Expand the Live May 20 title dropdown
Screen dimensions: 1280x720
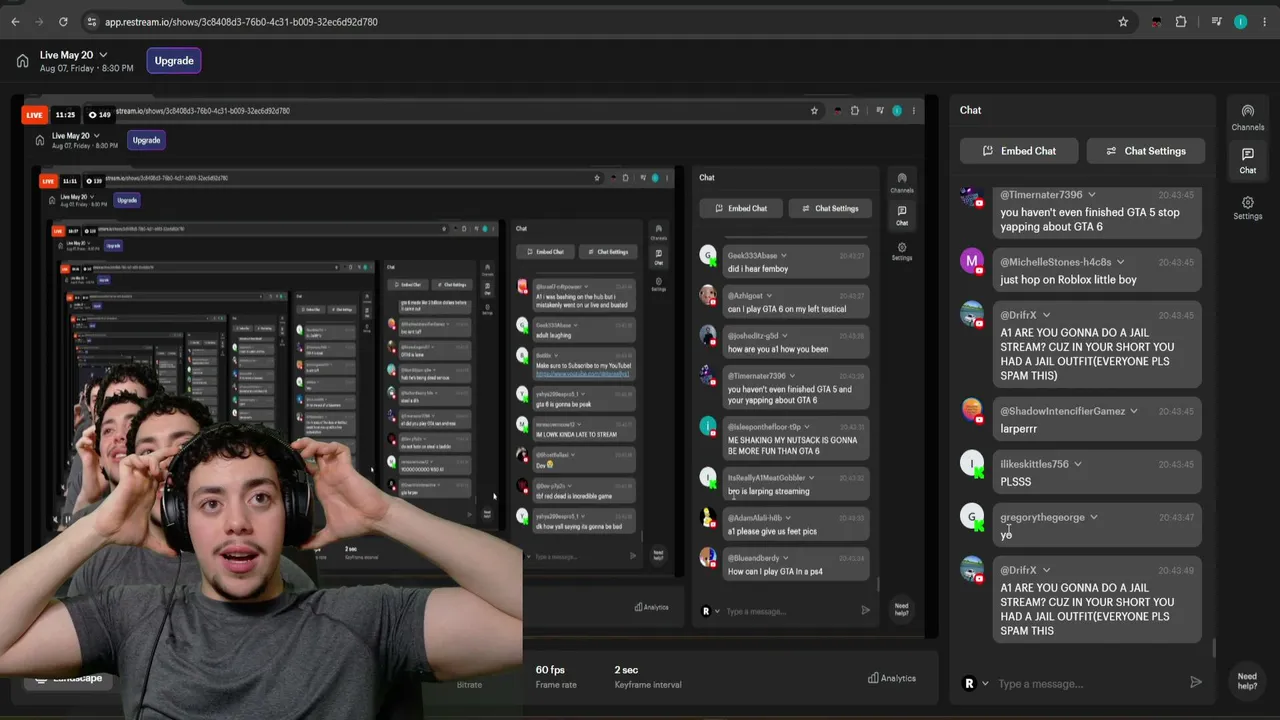pyautogui.click(x=103, y=55)
